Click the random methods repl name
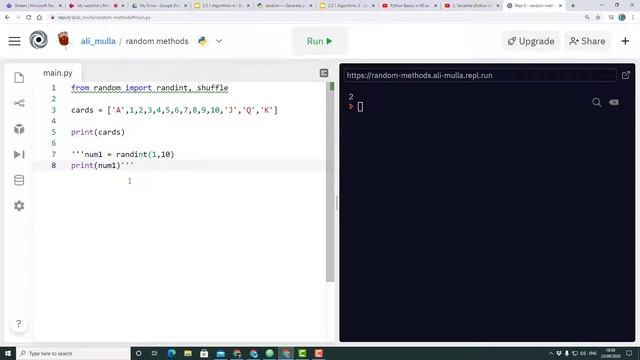 pyautogui.click(x=157, y=41)
